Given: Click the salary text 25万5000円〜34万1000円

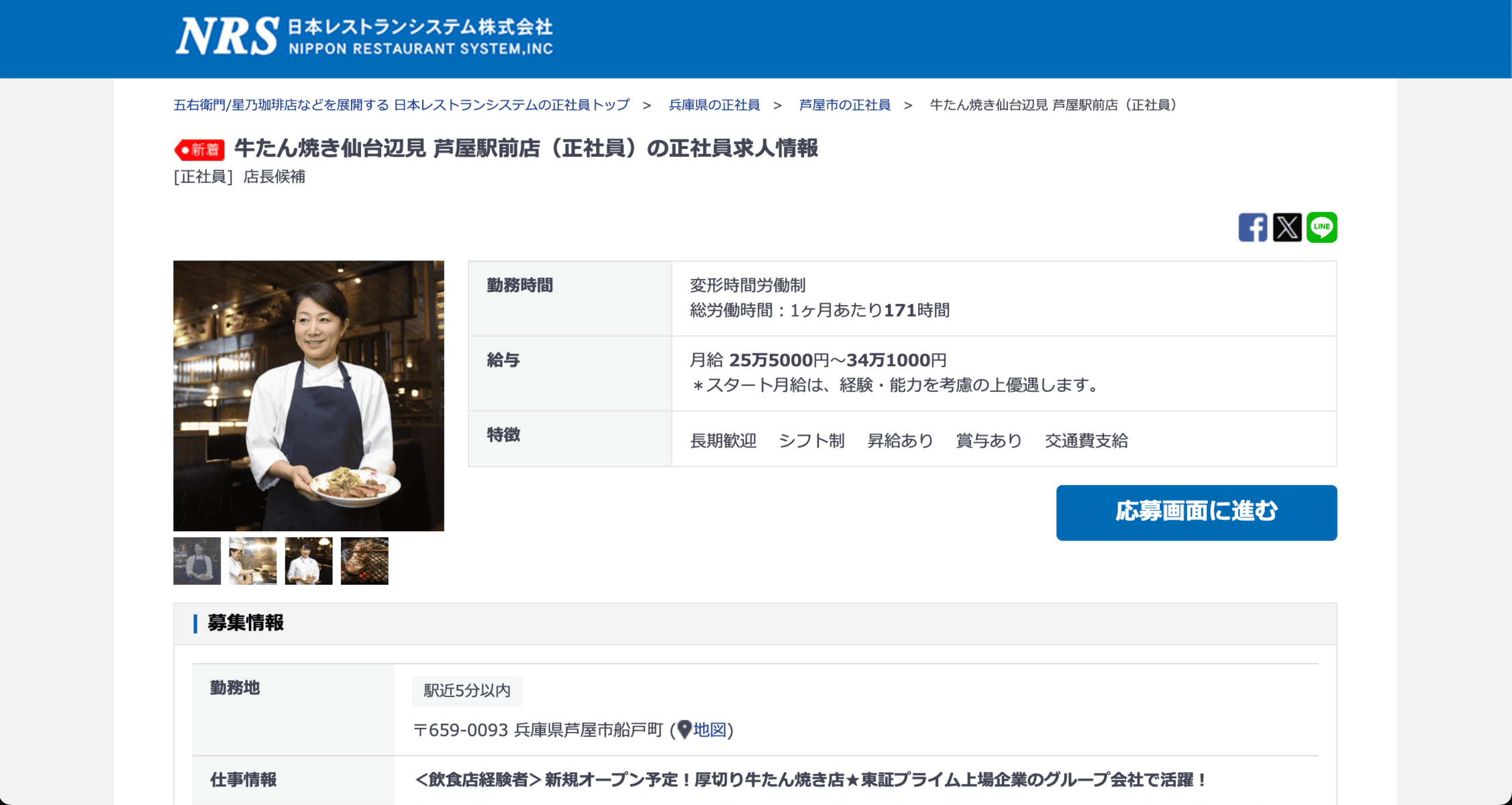Looking at the screenshot, I should click(x=838, y=360).
